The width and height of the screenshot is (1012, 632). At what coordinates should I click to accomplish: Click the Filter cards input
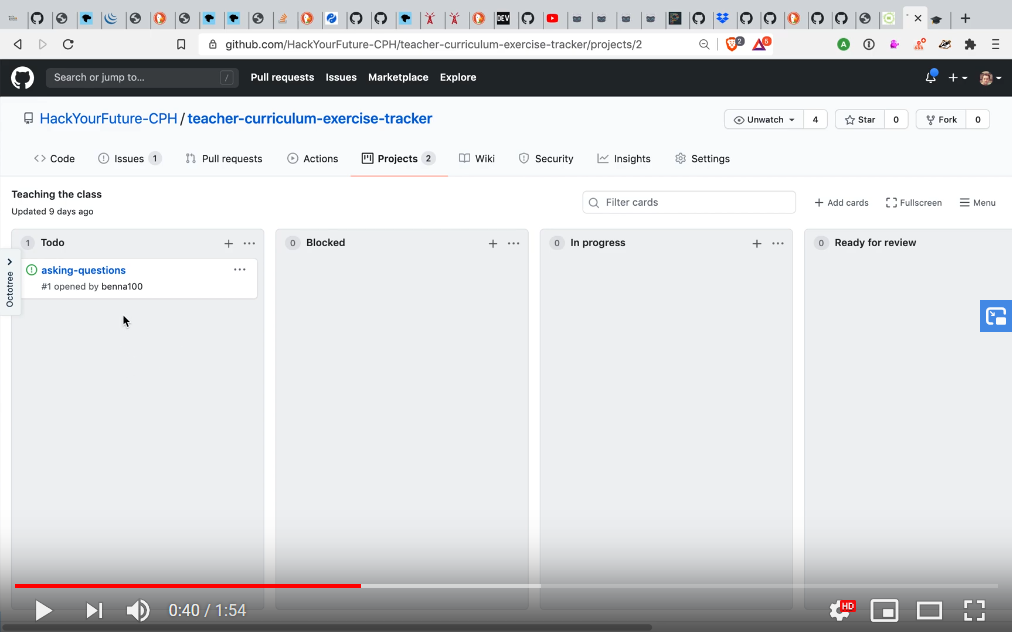pyautogui.click(x=689, y=202)
